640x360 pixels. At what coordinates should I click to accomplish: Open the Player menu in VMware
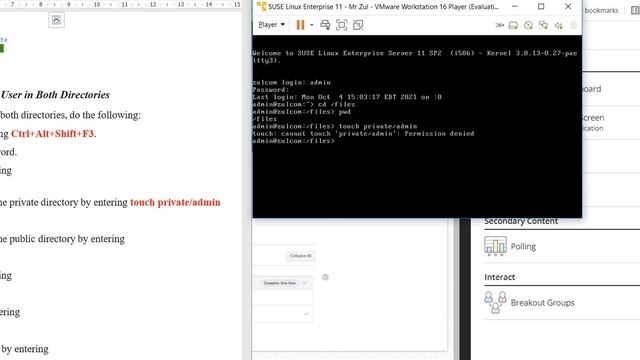pyautogui.click(x=271, y=25)
